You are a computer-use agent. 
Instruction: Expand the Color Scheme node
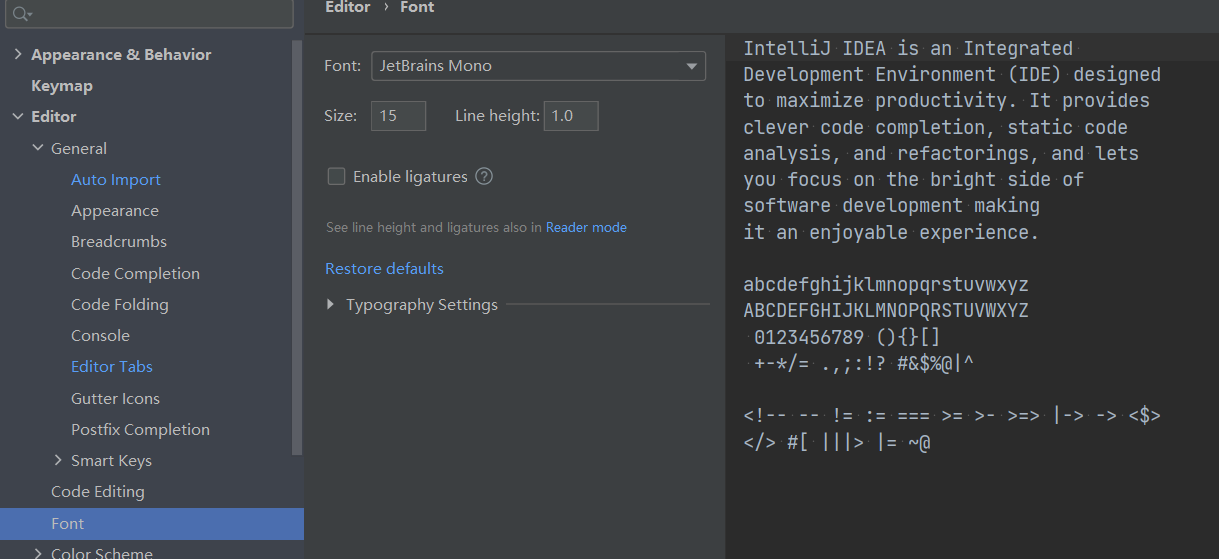click(x=38, y=553)
